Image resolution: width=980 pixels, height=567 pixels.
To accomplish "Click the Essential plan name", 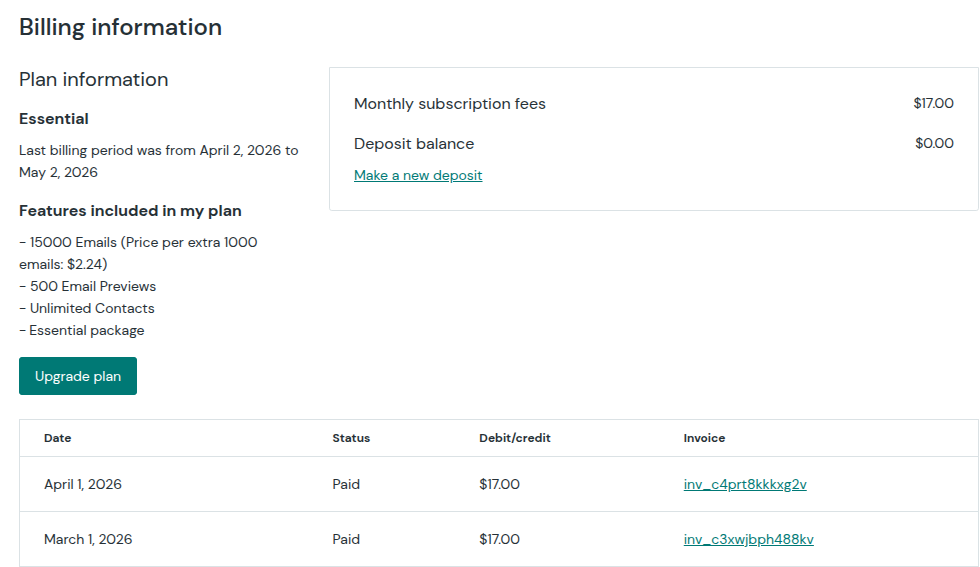I will click(x=54, y=119).
